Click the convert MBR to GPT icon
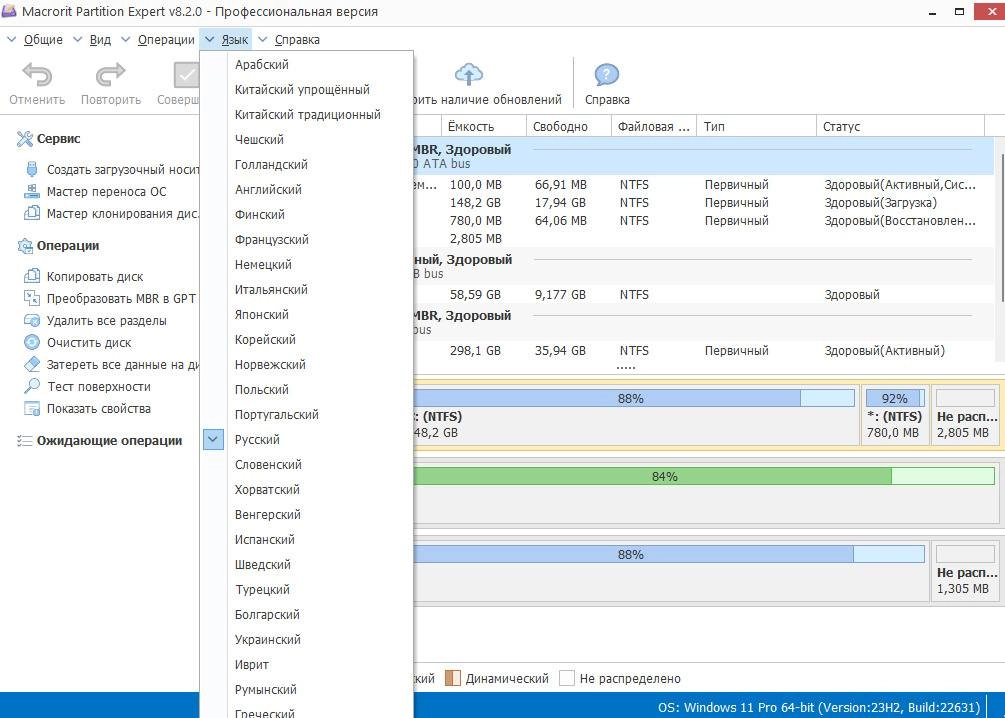The height and width of the screenshot is (718, 1005). 31,298
